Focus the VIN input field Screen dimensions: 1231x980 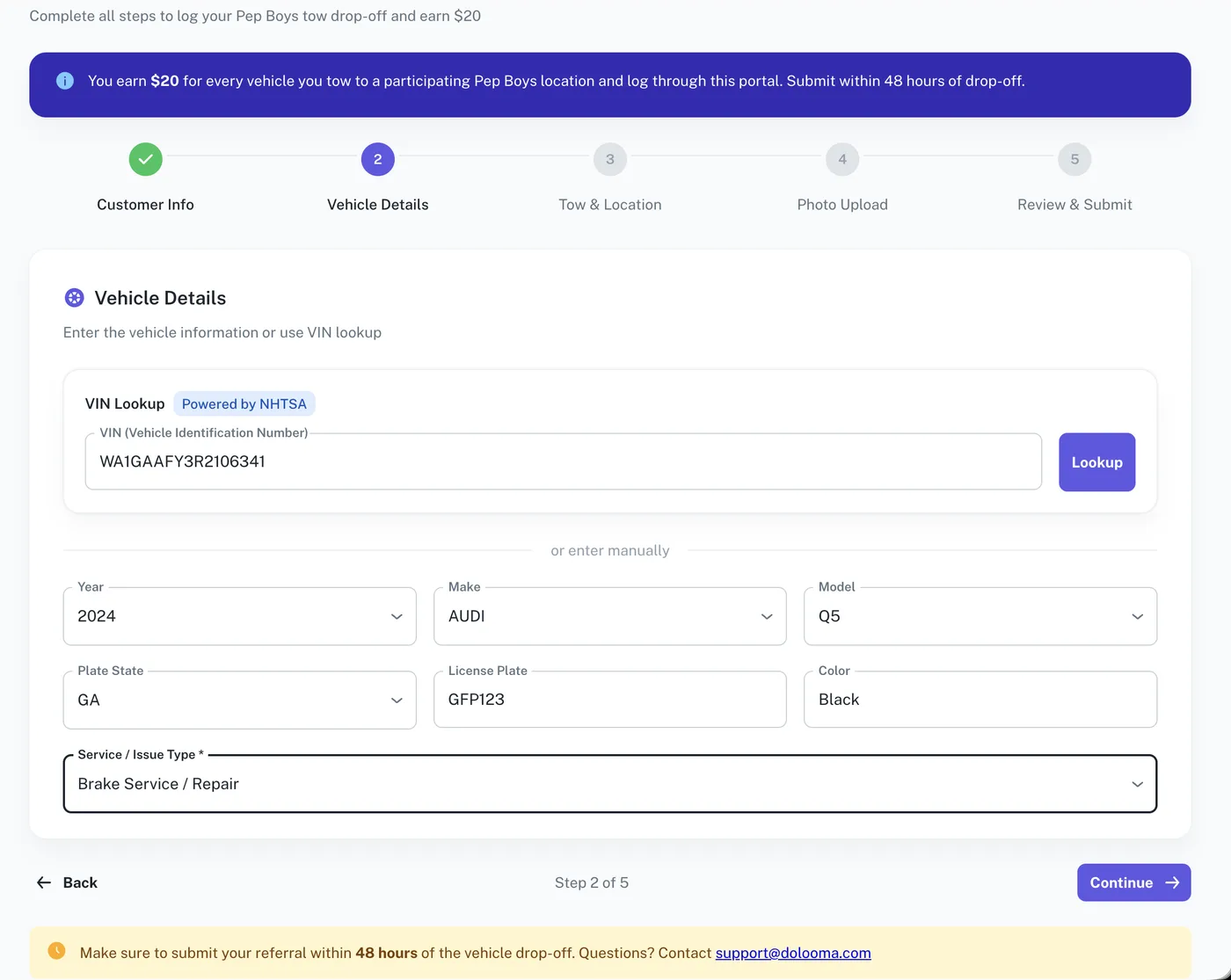pyautogui.click(x=564, y=461)
